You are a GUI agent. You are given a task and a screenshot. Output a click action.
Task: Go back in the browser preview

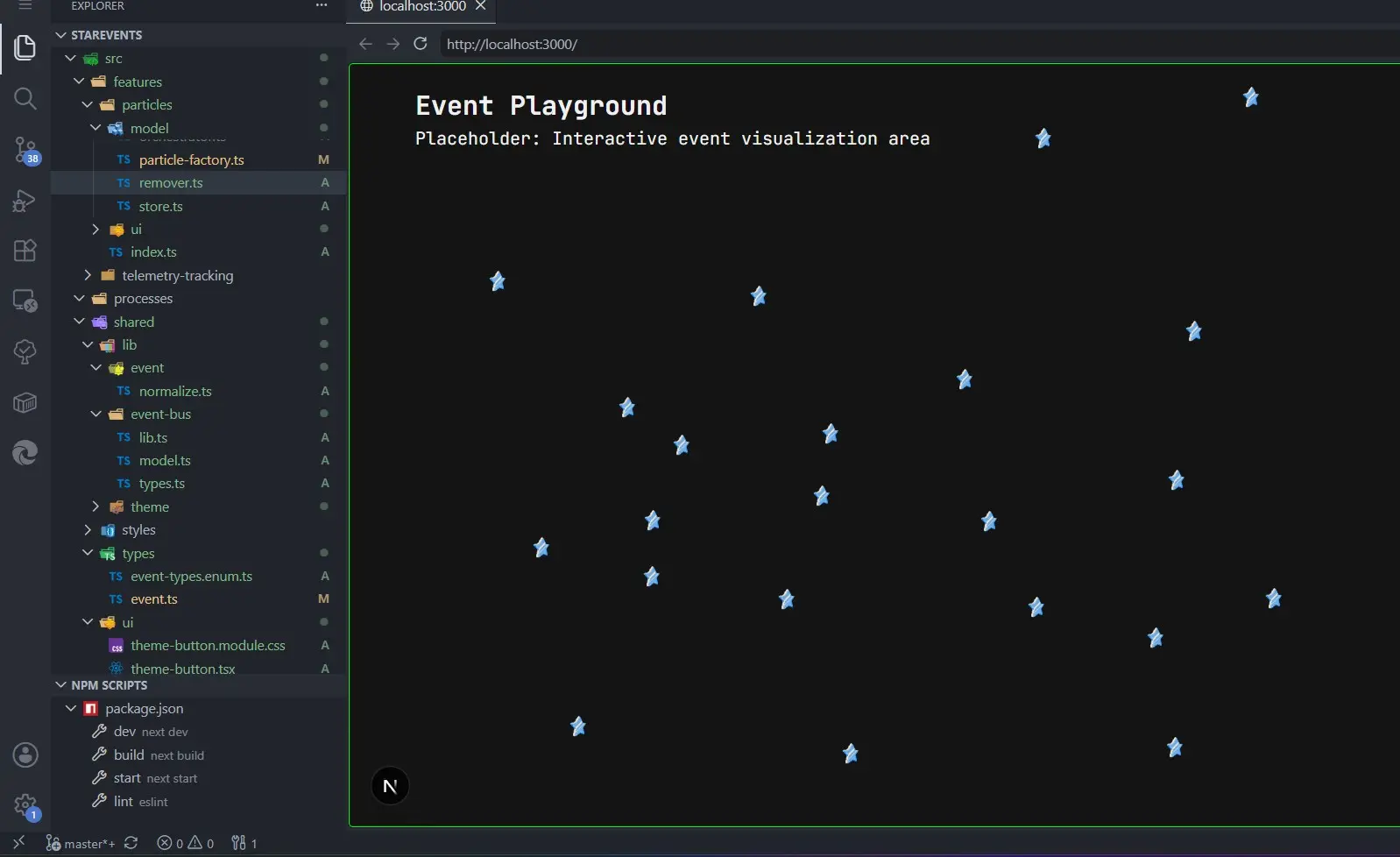(x=365, y=44)
